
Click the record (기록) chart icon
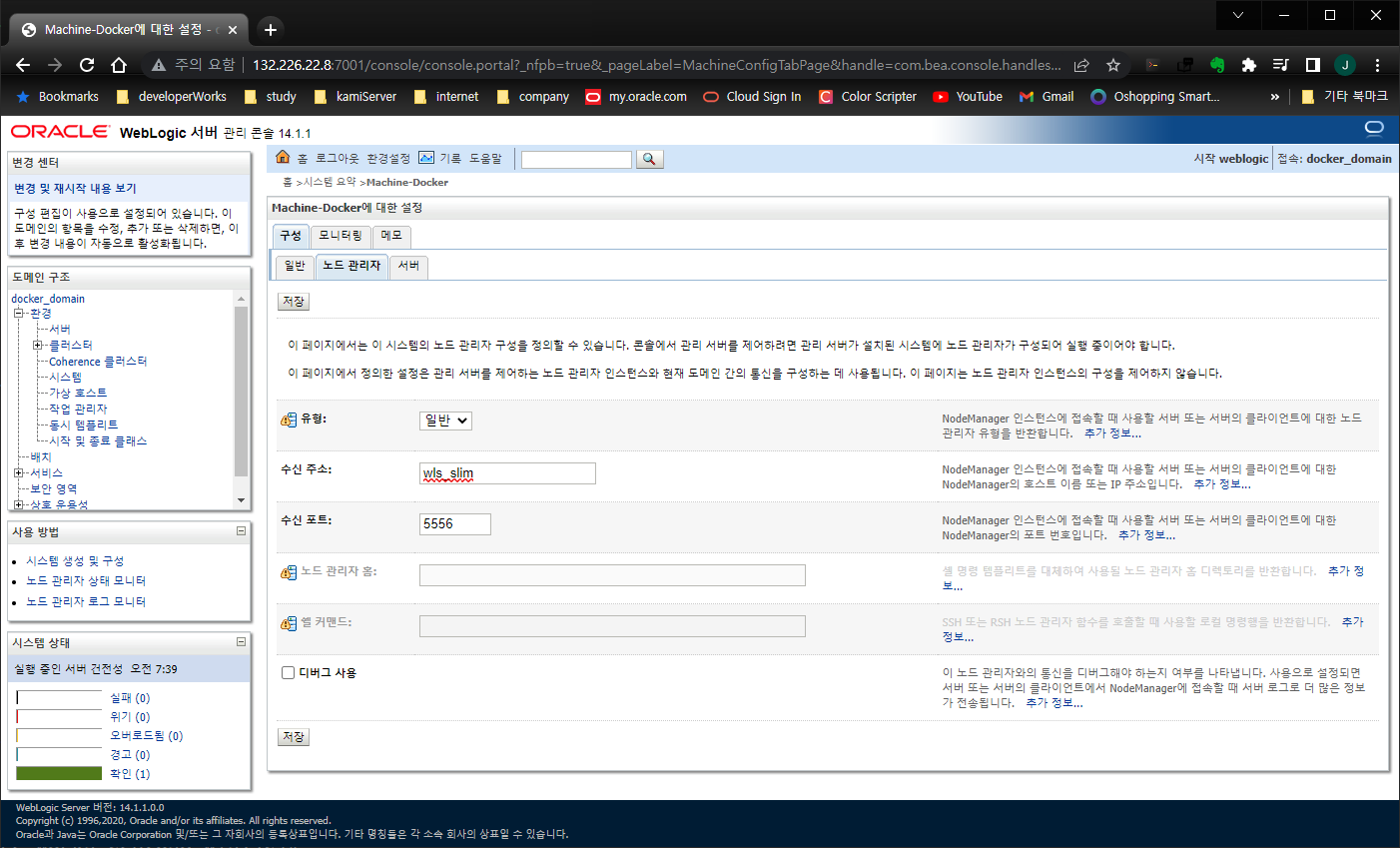coord(426,158)
